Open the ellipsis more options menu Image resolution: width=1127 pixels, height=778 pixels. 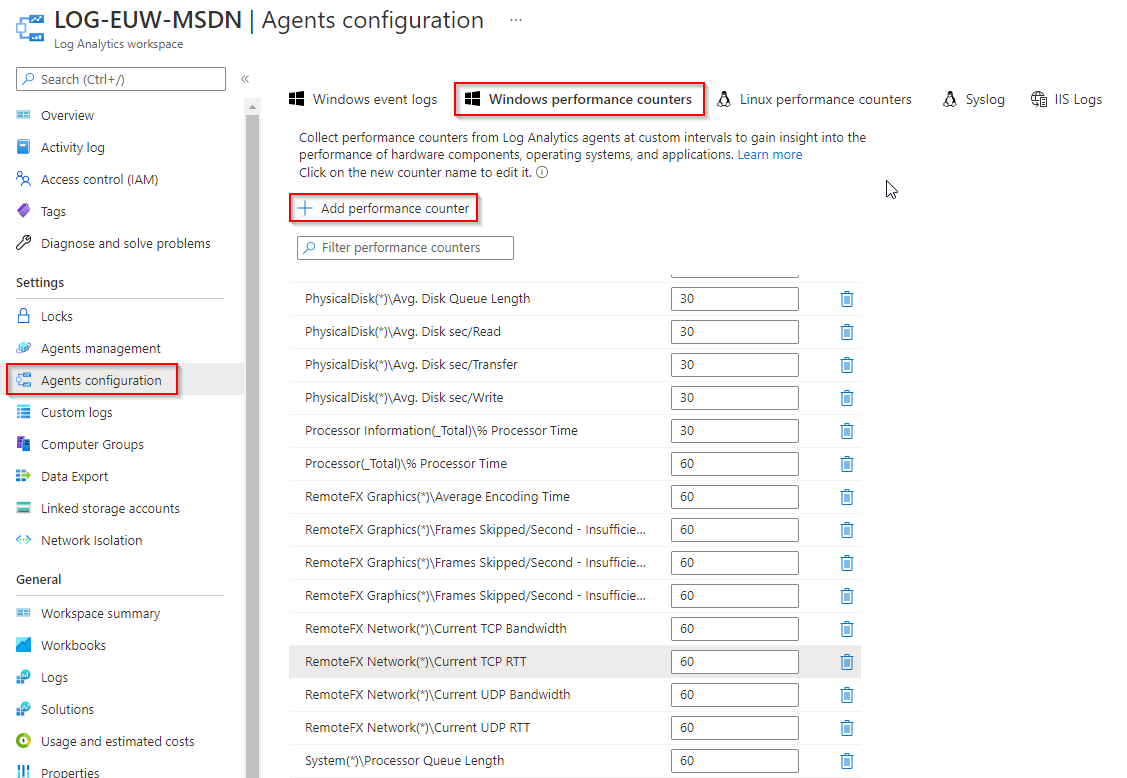[516, 20]
